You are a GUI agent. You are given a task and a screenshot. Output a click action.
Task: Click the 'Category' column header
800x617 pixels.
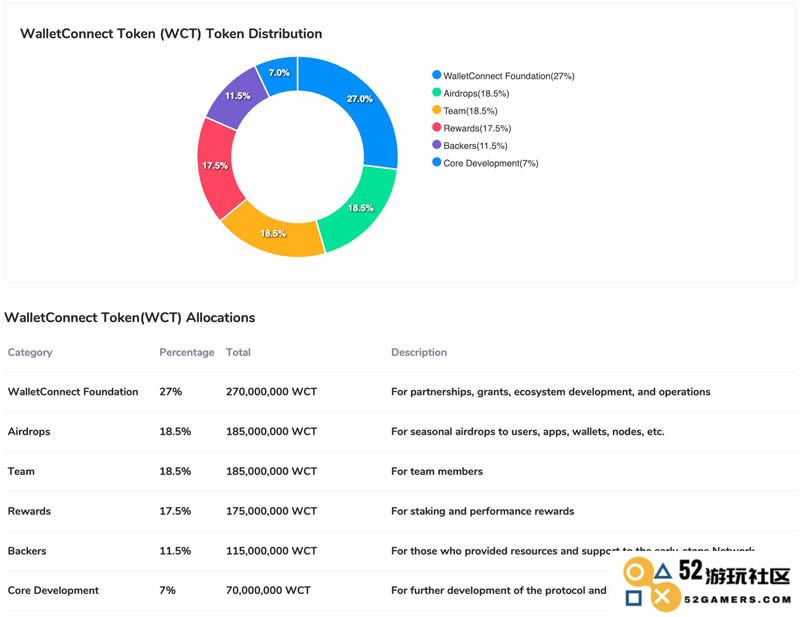30,352
